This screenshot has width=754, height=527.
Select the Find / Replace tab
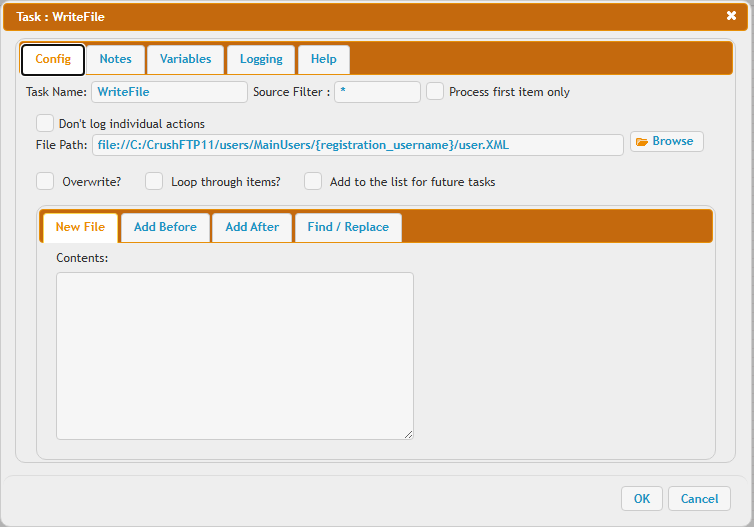tap(348, 227)
